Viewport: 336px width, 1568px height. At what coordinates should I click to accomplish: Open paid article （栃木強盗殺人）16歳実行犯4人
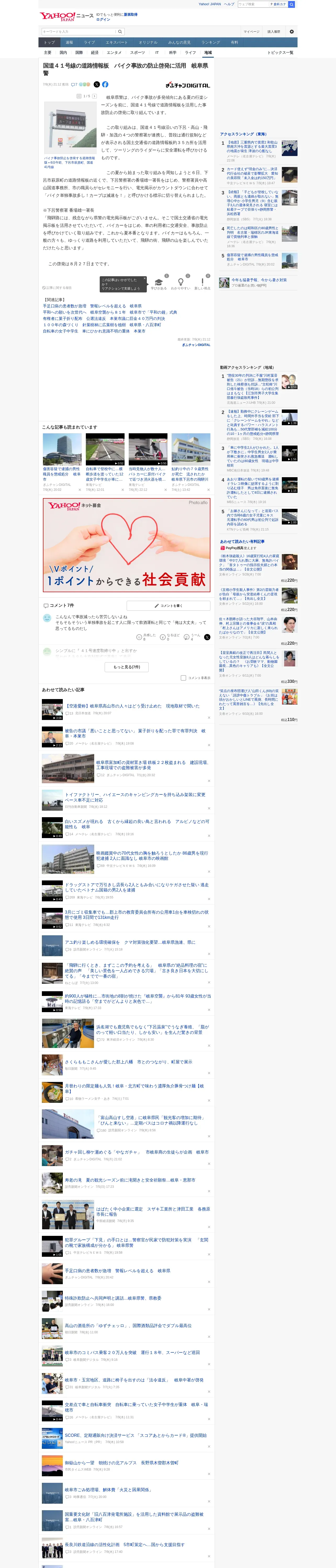tap(250, 562)
